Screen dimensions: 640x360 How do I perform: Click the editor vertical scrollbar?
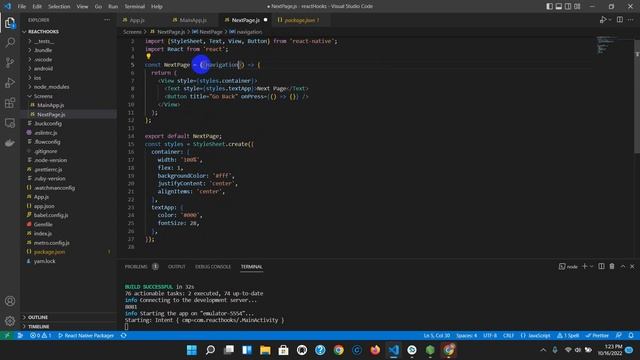(637, 98)
